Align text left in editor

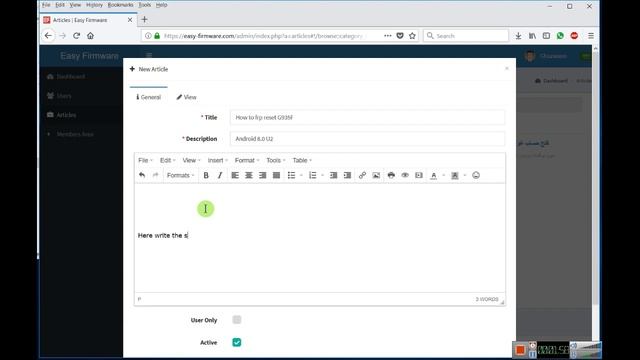(235, 175)
